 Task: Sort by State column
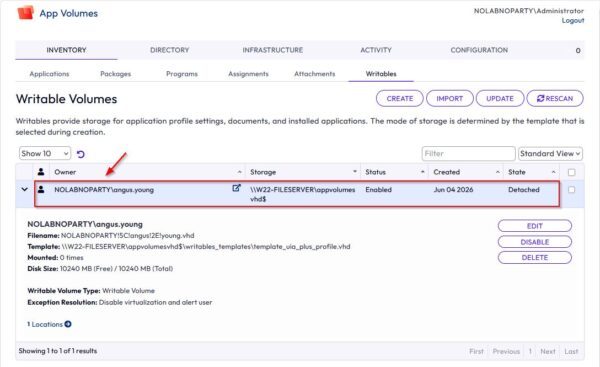click(x=532, y=172)
